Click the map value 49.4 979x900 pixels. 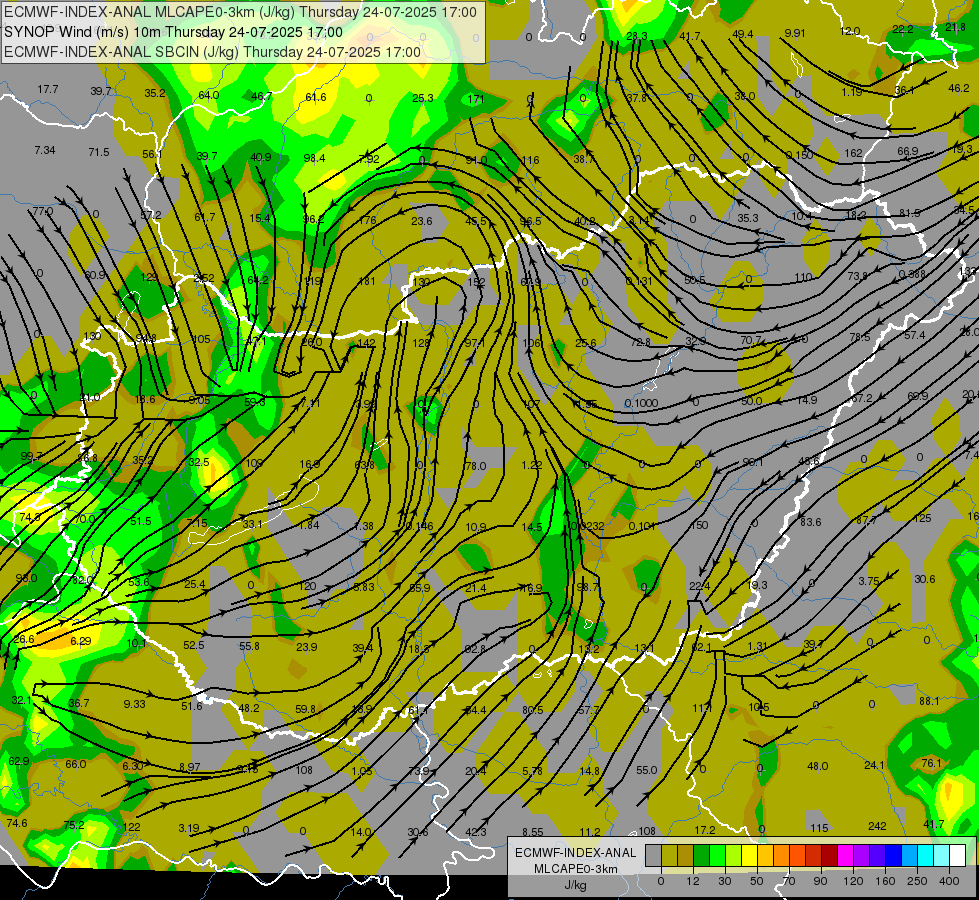[742, 34]
